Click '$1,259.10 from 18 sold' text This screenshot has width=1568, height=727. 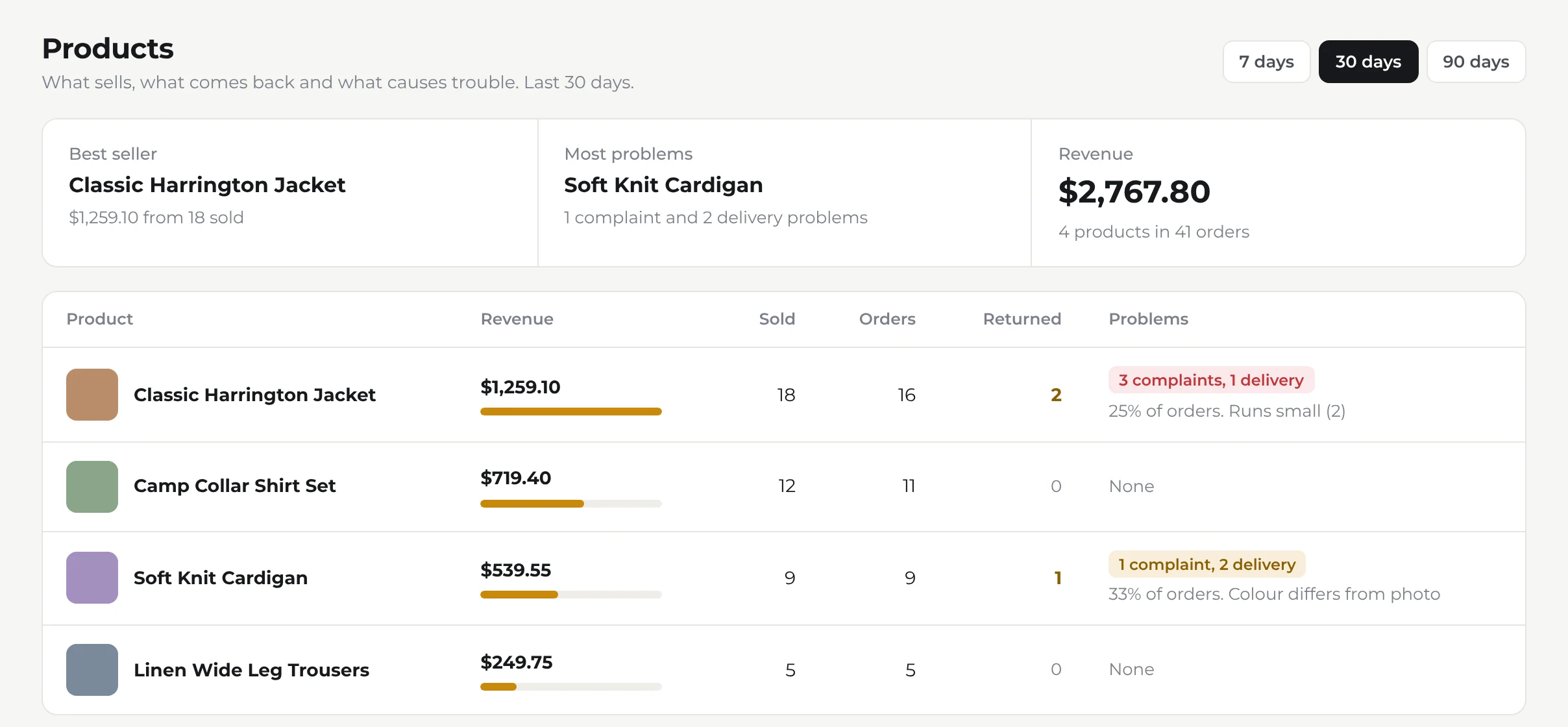point(156,217)
